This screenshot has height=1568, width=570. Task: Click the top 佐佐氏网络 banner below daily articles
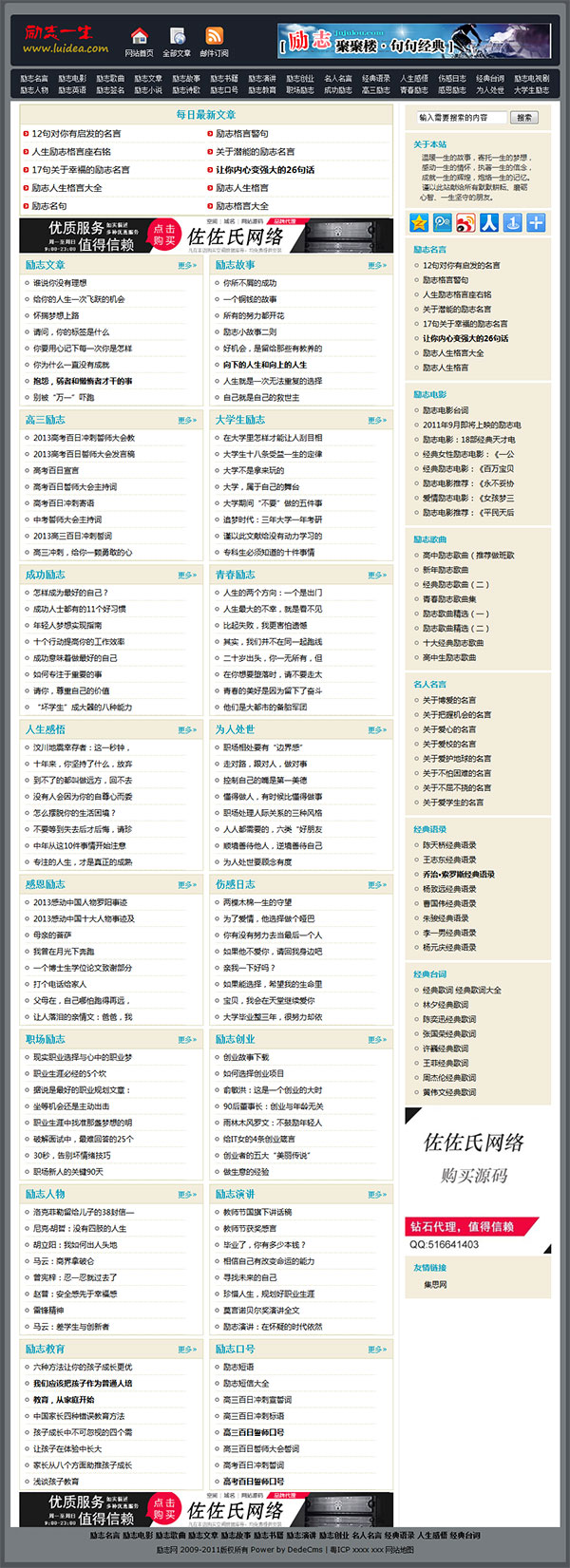(x=206, y=235)
